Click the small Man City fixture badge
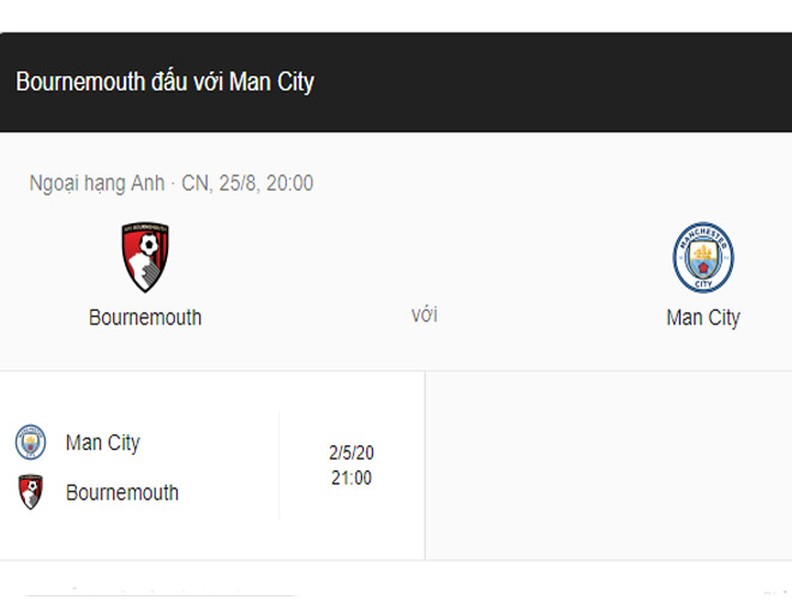The height and width of the screenshot is (600, 792). (x=30, y=442)
